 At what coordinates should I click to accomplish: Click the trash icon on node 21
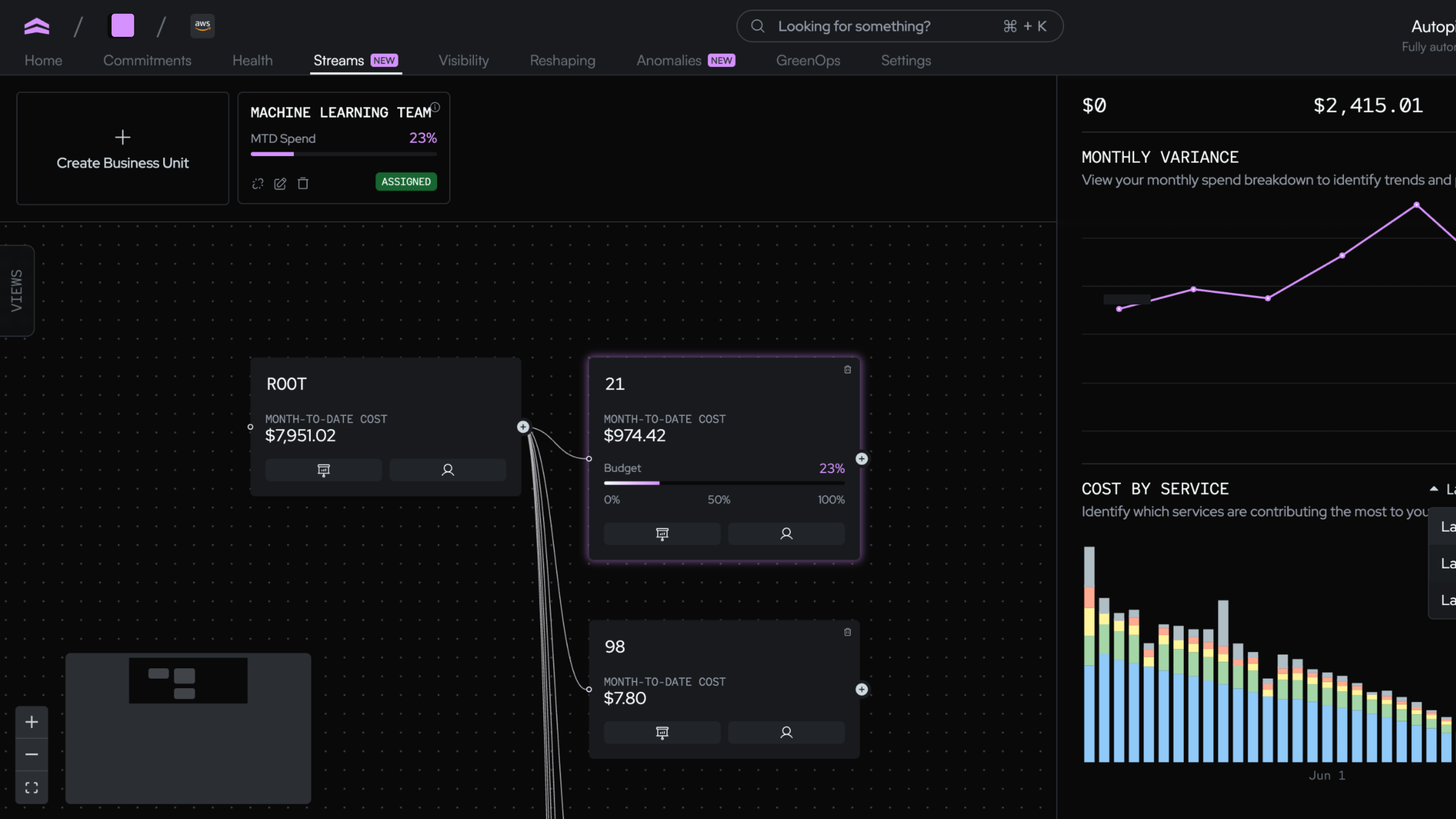coord(847,370)
